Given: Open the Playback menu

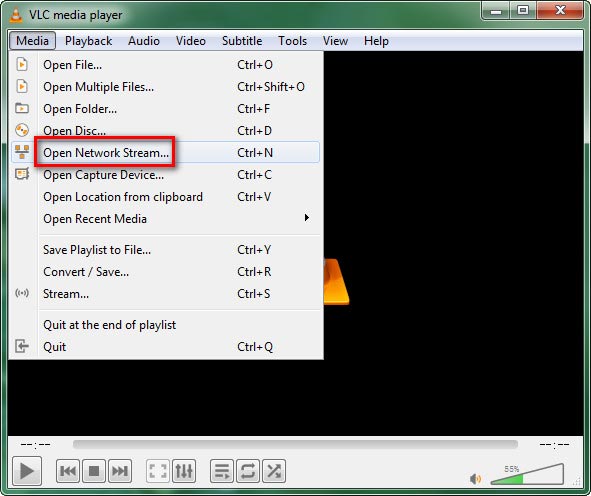Looking at the screenshot, I should [x=89, y=41].
